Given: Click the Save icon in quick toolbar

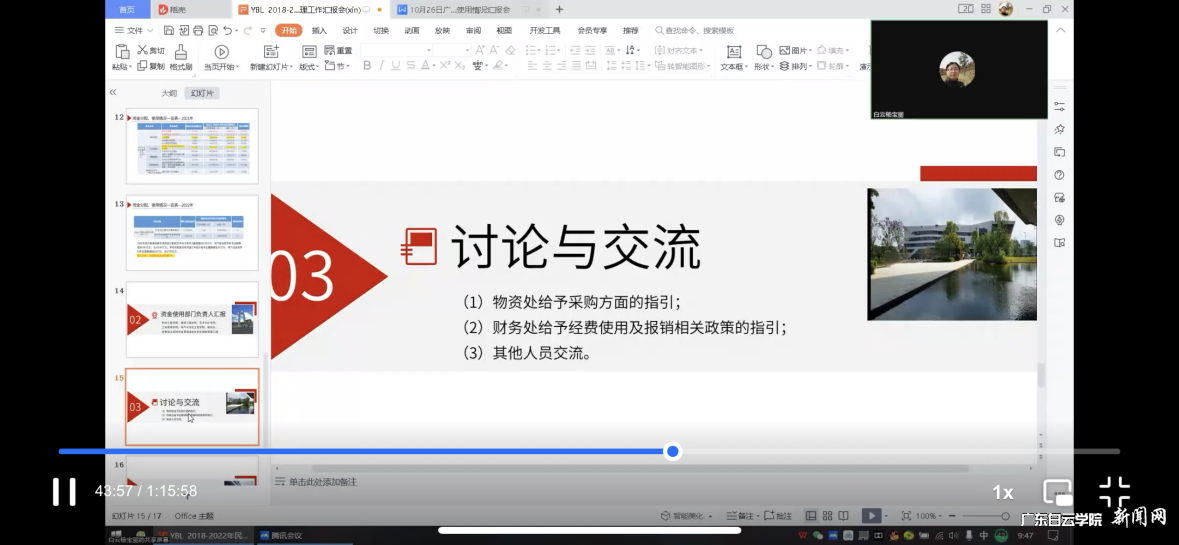Looking at the screenshot, I should (168, 31).
